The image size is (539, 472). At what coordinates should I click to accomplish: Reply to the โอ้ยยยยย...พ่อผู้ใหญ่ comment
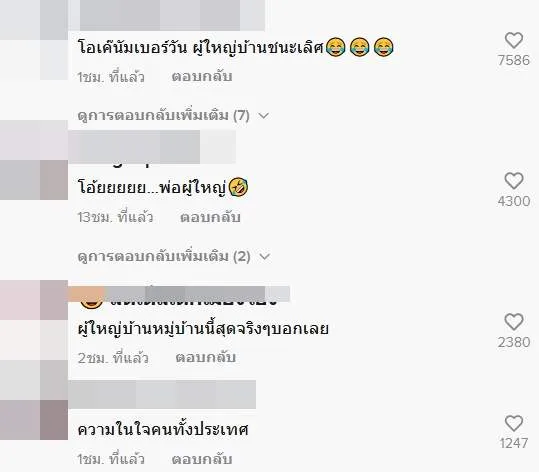(210, 217)
